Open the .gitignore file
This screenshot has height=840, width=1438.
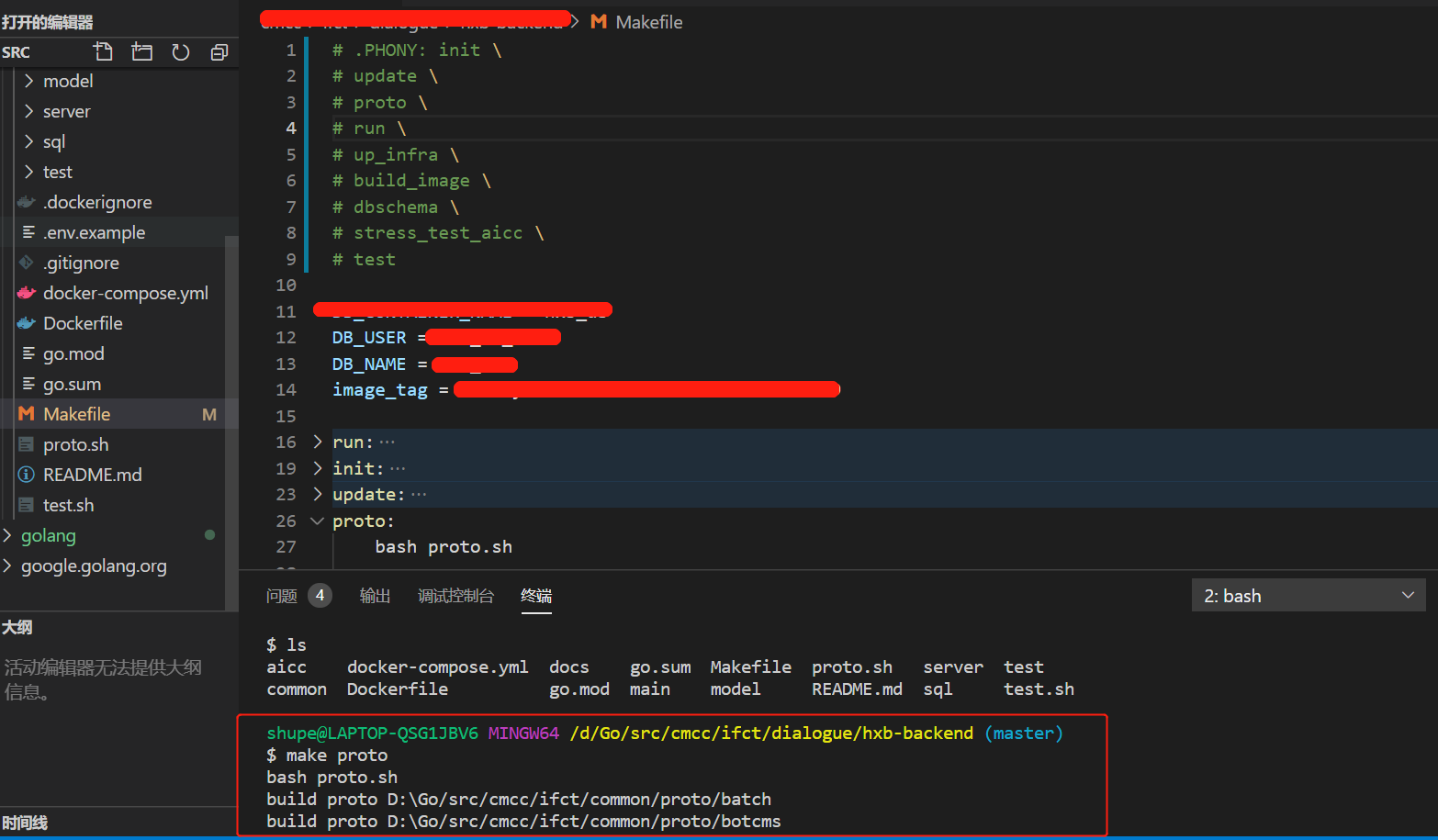81,263
